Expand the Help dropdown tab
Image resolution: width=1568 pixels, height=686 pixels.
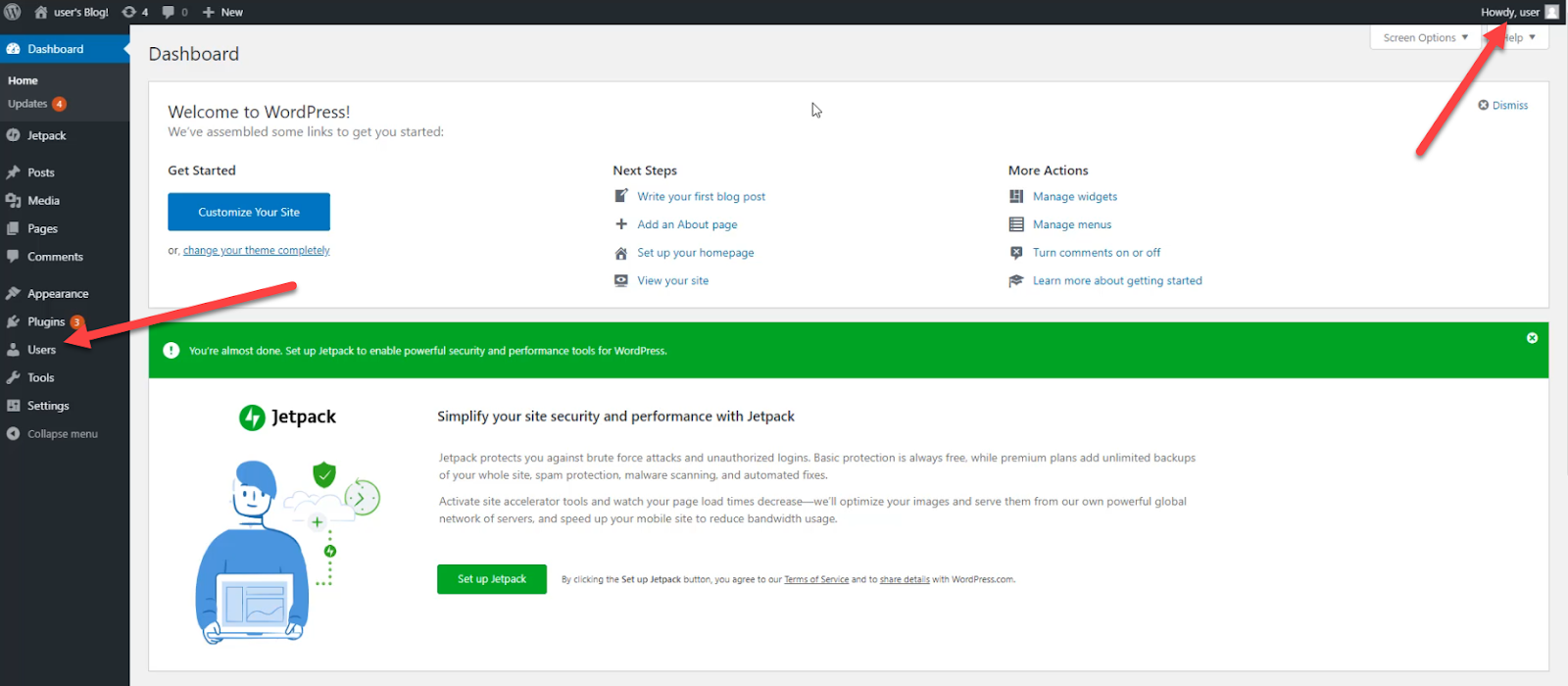pyautogui.click(x=1519, y=37)
